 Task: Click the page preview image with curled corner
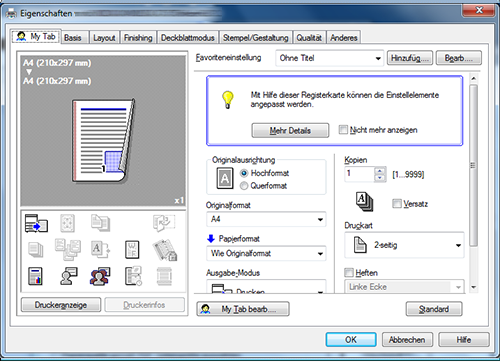103,141
